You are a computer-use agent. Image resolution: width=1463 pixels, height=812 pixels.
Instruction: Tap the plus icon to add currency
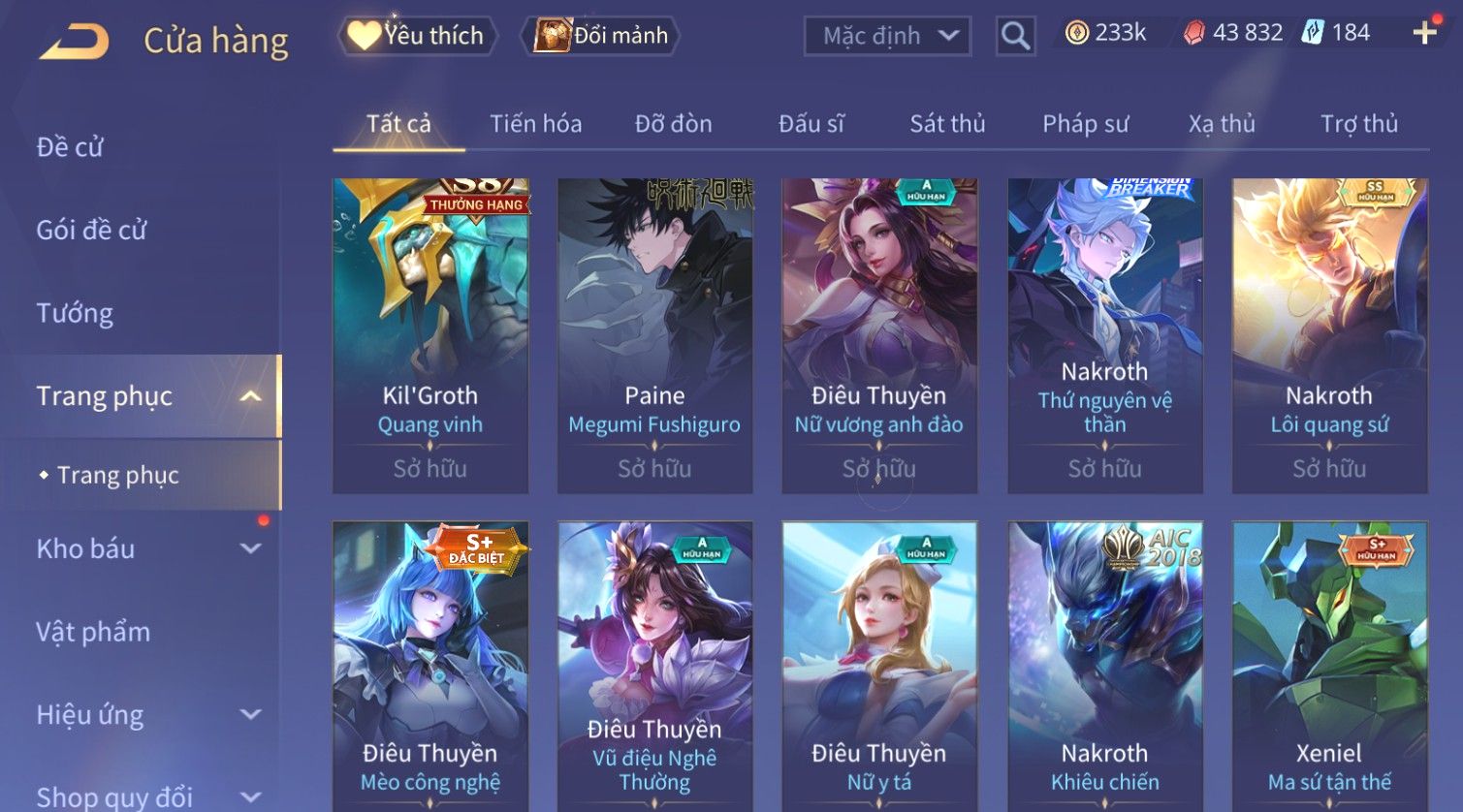point(1424,33)
